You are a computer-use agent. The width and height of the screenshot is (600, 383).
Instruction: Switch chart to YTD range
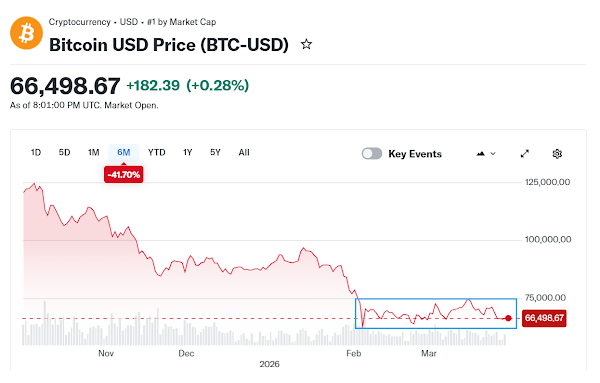[157, 153]
